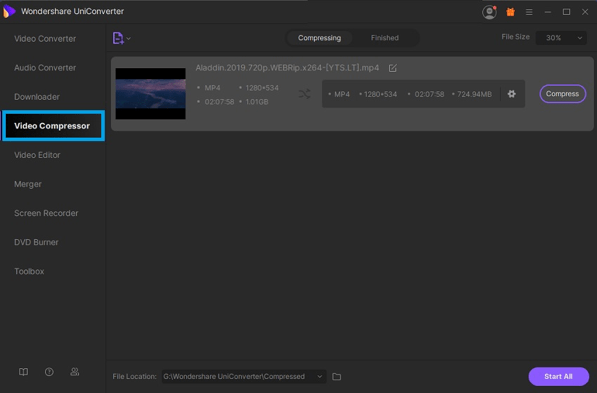Open the output folder icon
The height and width of the screenshot is (393, 597).
tap(337, 377)
